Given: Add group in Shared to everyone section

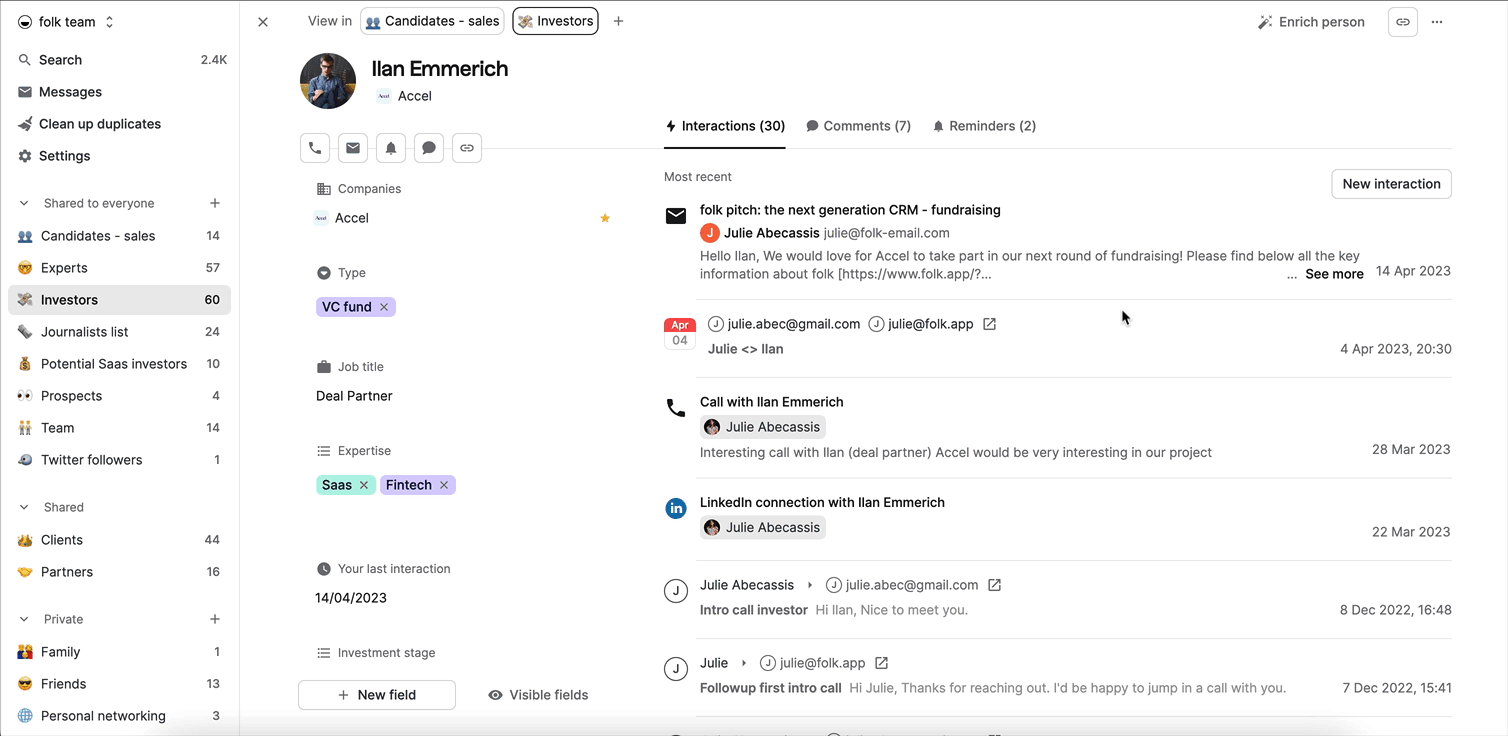Looking at the screenshot, I should tap(215, 203).
